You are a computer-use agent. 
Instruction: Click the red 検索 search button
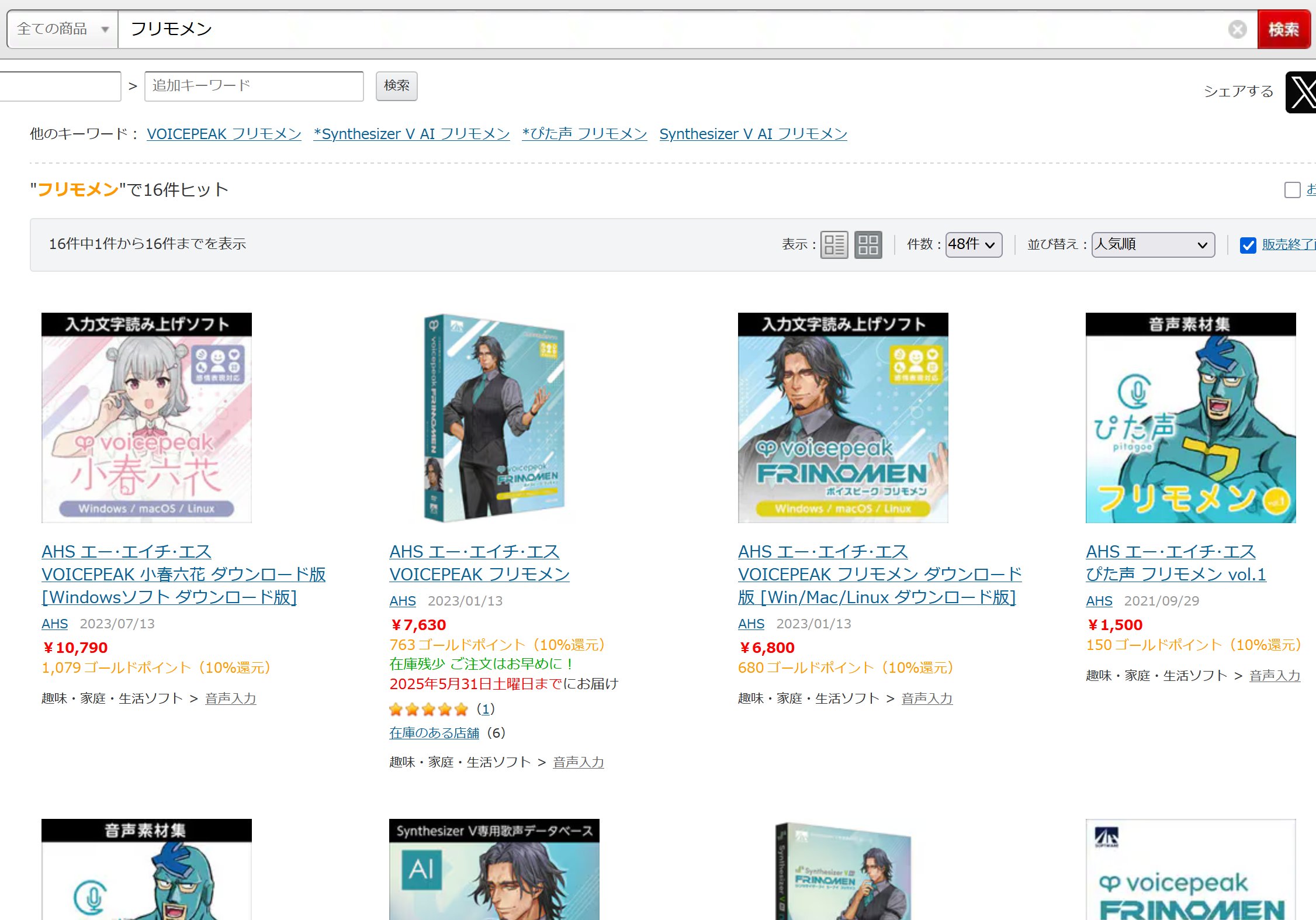point(1283,29)
